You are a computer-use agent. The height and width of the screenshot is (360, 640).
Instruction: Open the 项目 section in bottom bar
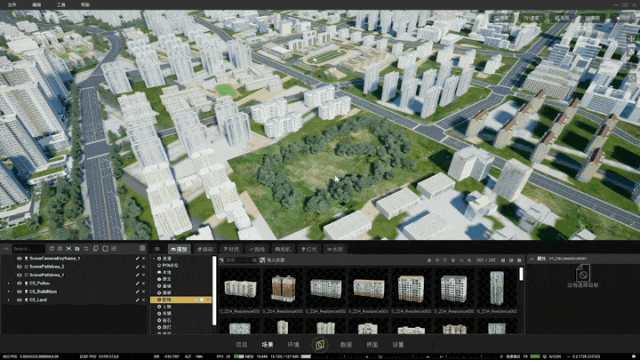(241, 344)
